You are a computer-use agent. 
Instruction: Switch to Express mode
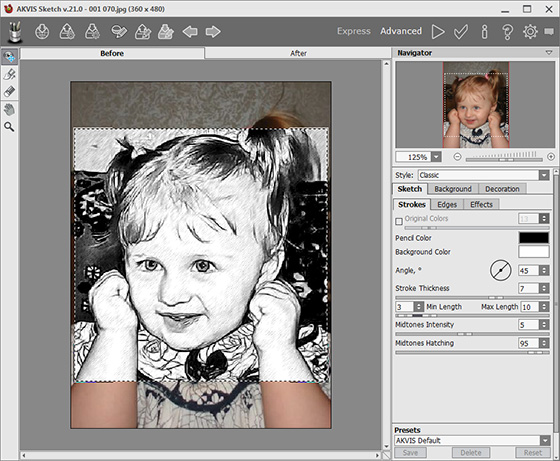(354, 31)
